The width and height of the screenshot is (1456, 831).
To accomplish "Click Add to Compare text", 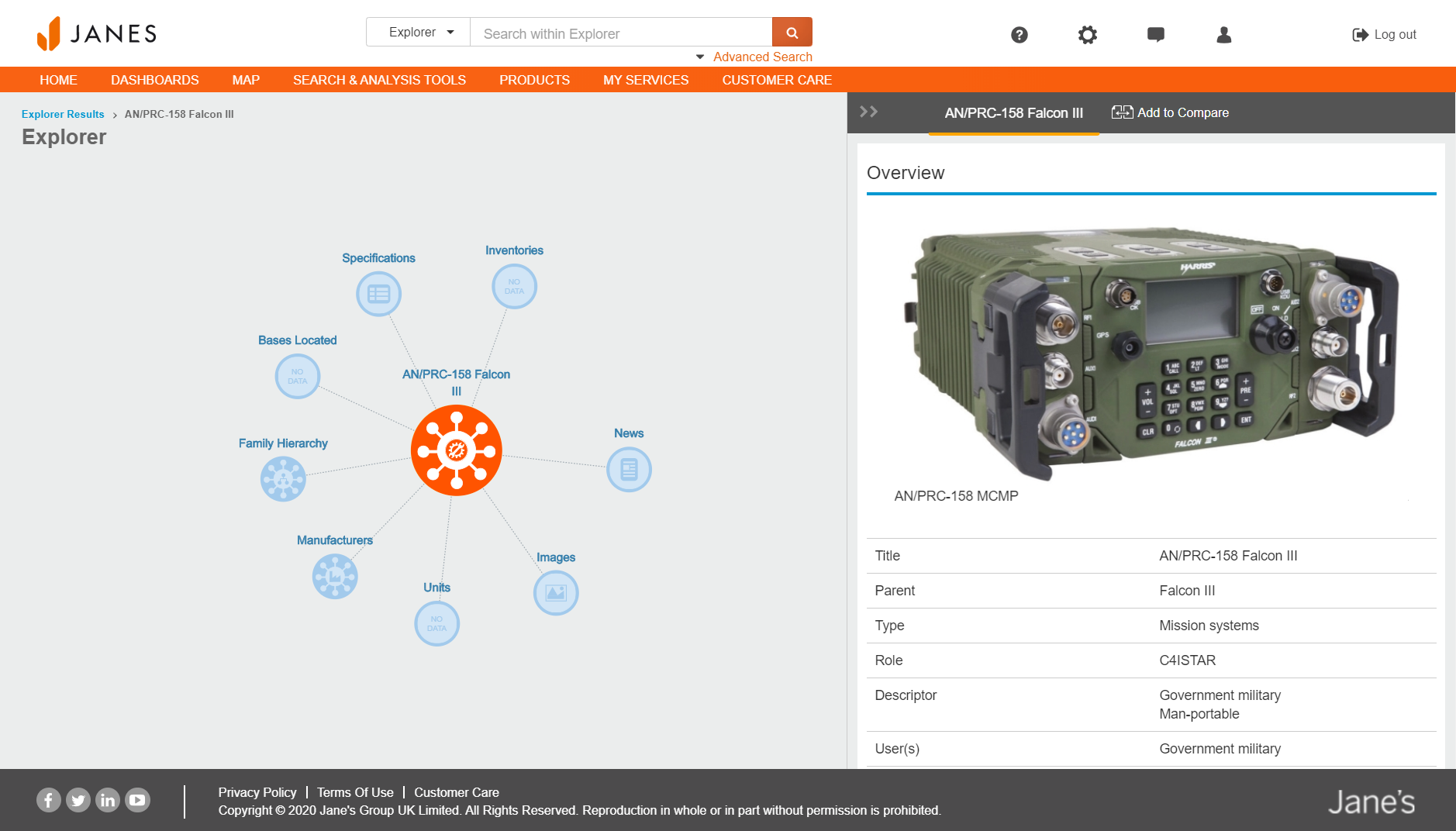I will pos(1183,112).
